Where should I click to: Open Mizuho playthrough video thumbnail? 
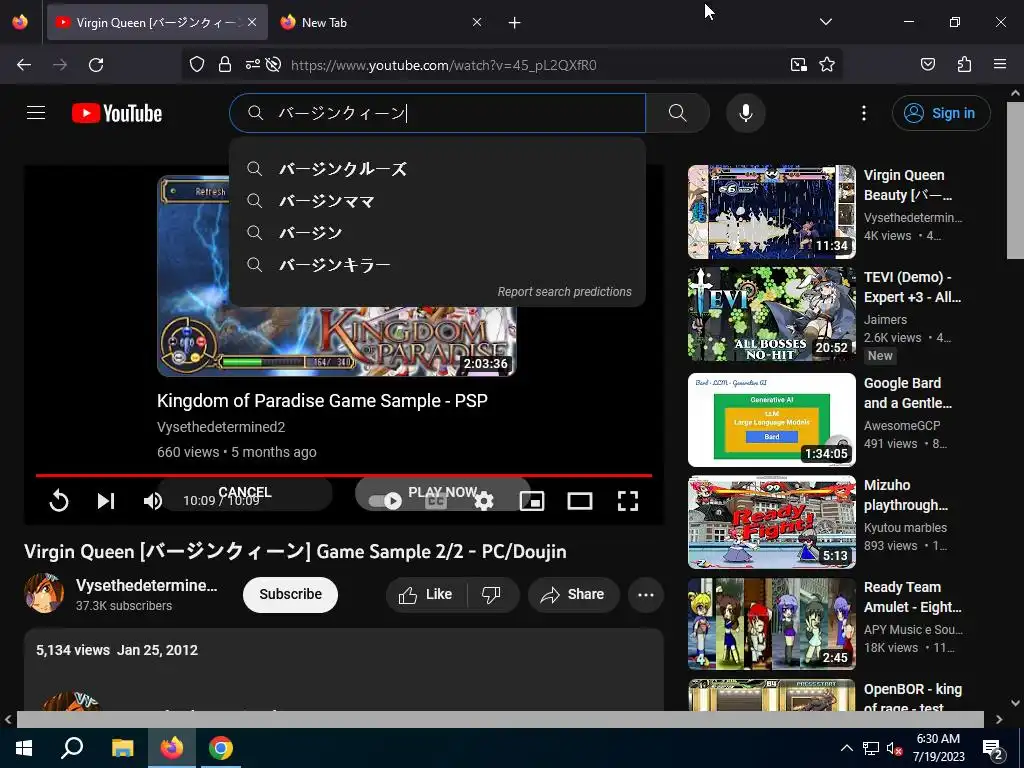[x=771, y=522]
